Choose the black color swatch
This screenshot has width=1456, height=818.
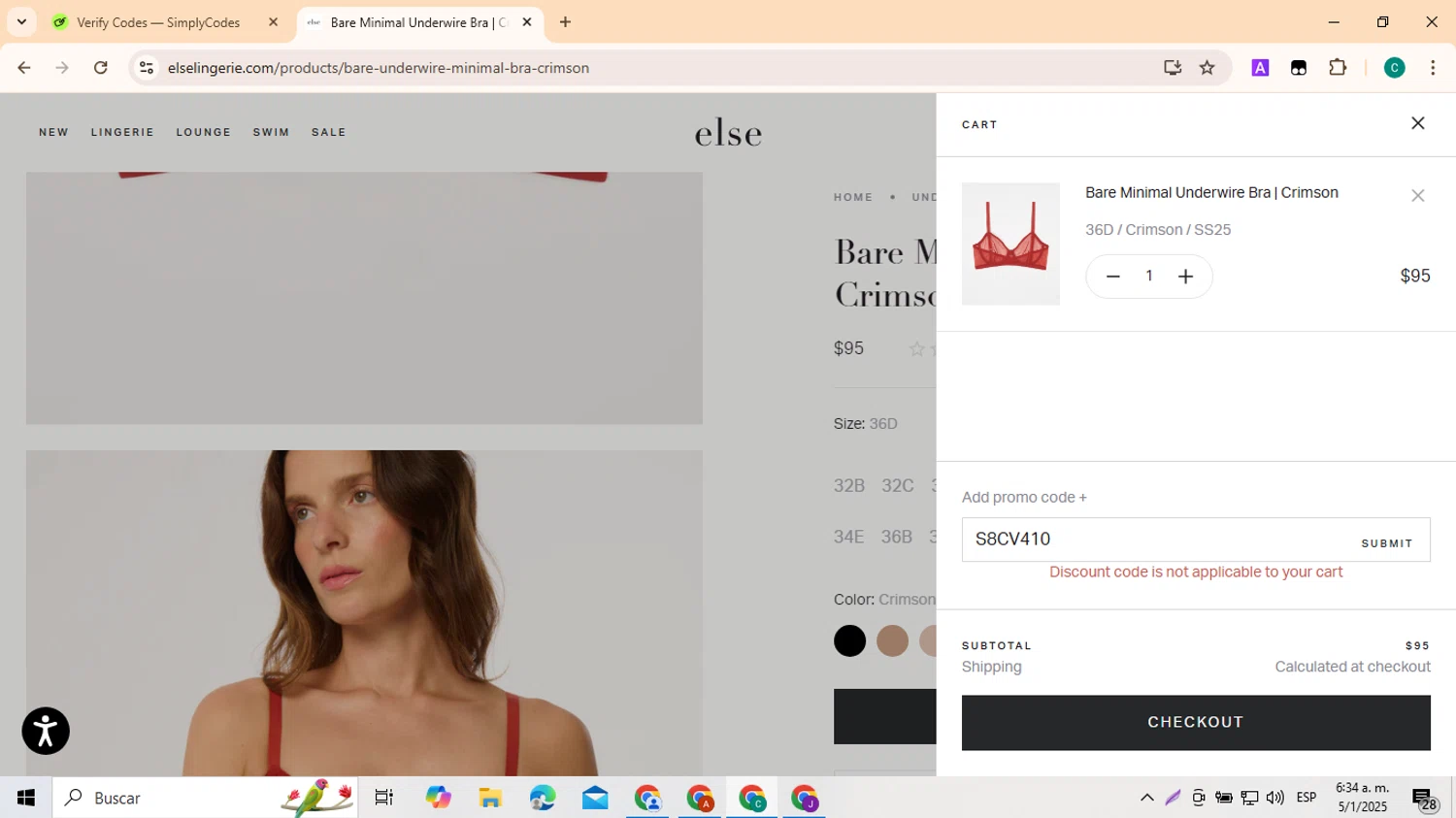[x=849, y=640]
